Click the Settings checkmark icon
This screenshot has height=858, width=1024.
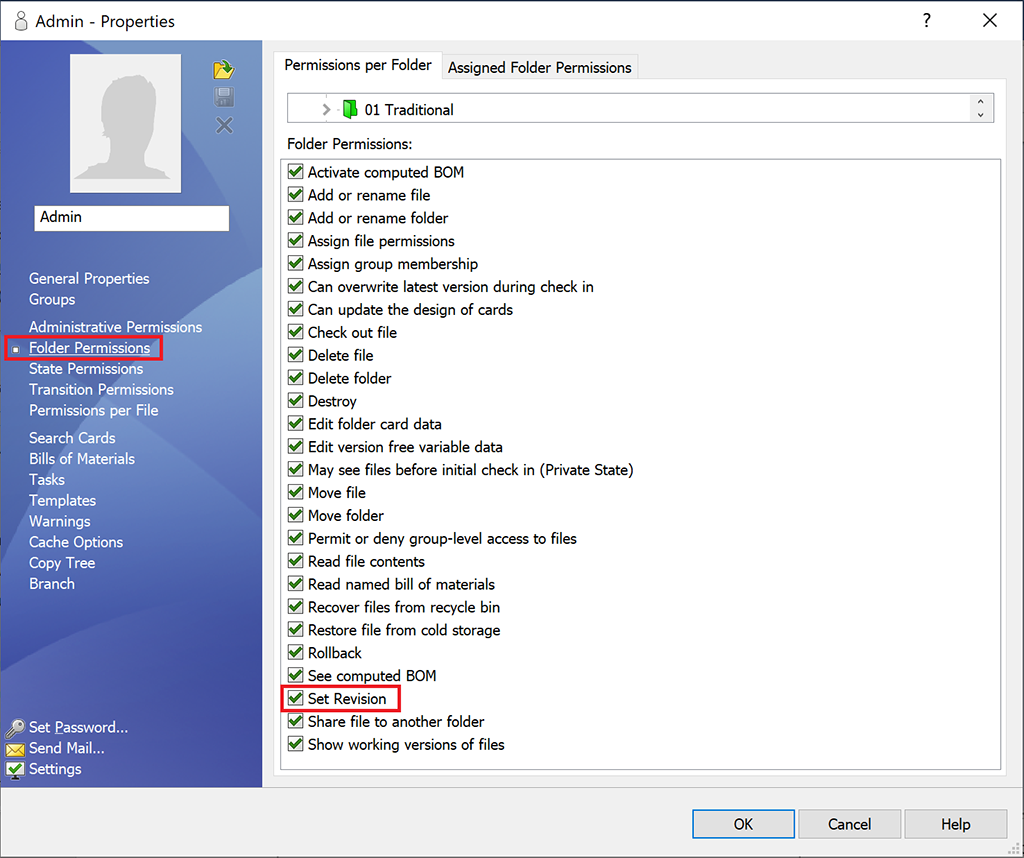(15, 770)
